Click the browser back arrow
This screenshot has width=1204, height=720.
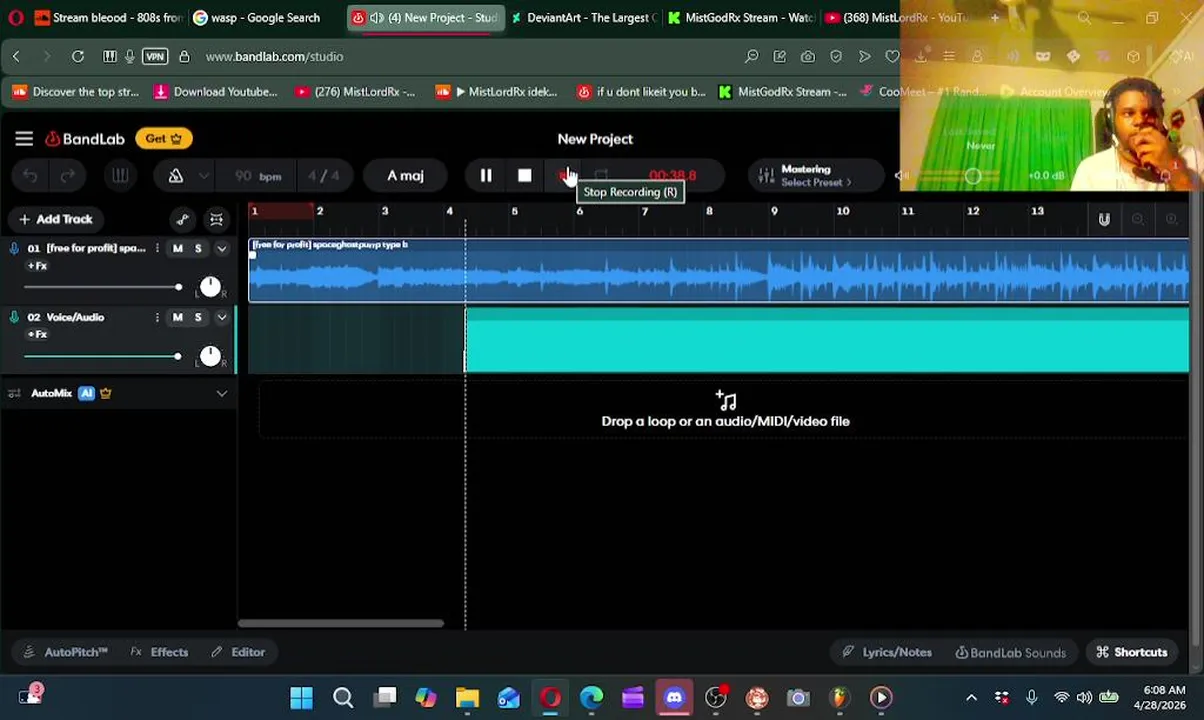point(16,57)
